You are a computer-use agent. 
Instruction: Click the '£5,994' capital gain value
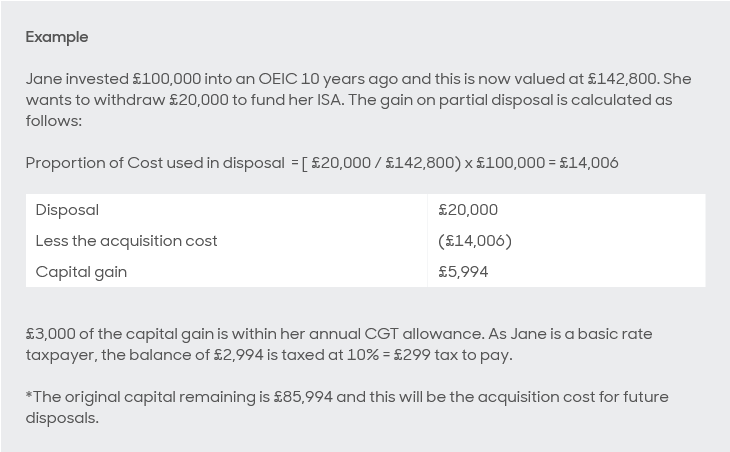(x=463, y=272)
